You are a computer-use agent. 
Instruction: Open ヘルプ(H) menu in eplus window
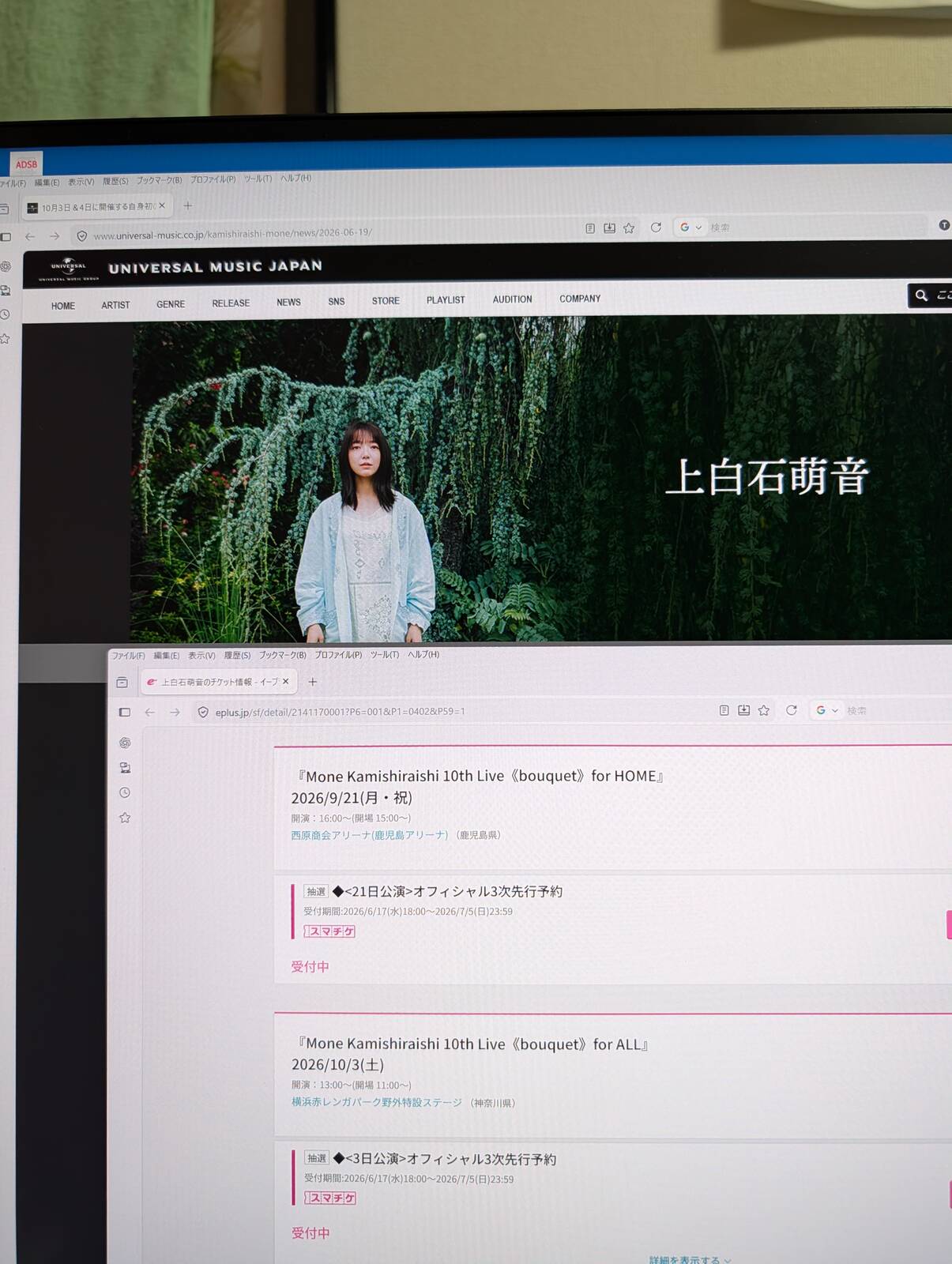pyautogui.click(x=423, y=654)
